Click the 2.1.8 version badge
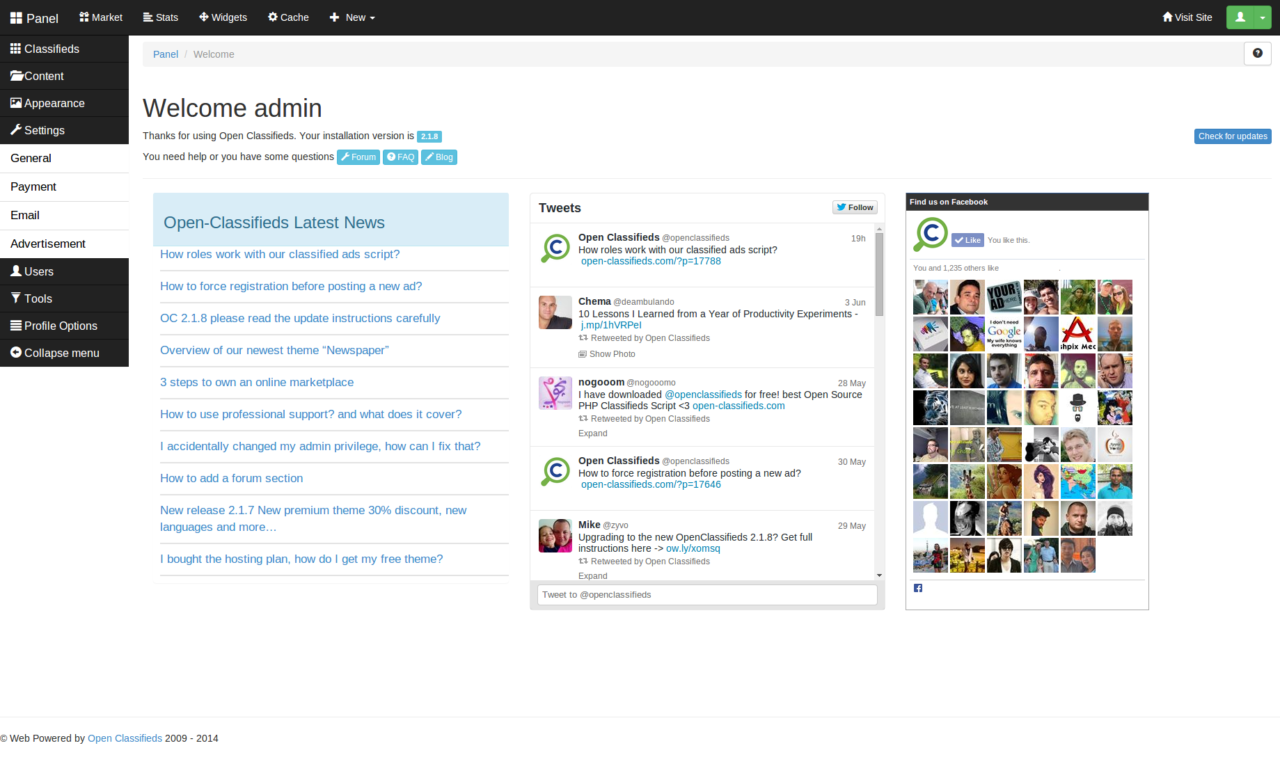 pos(429,136)
